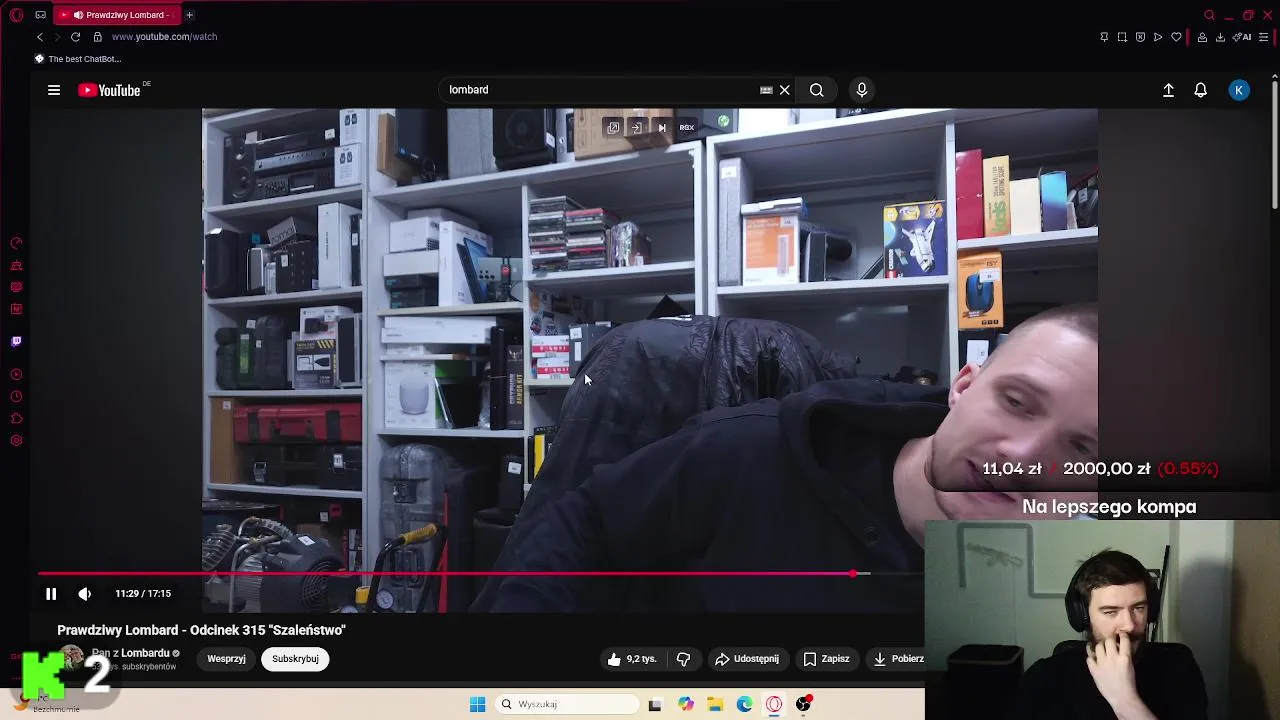Open the GX Corner gamepad icon

point(40,15)
